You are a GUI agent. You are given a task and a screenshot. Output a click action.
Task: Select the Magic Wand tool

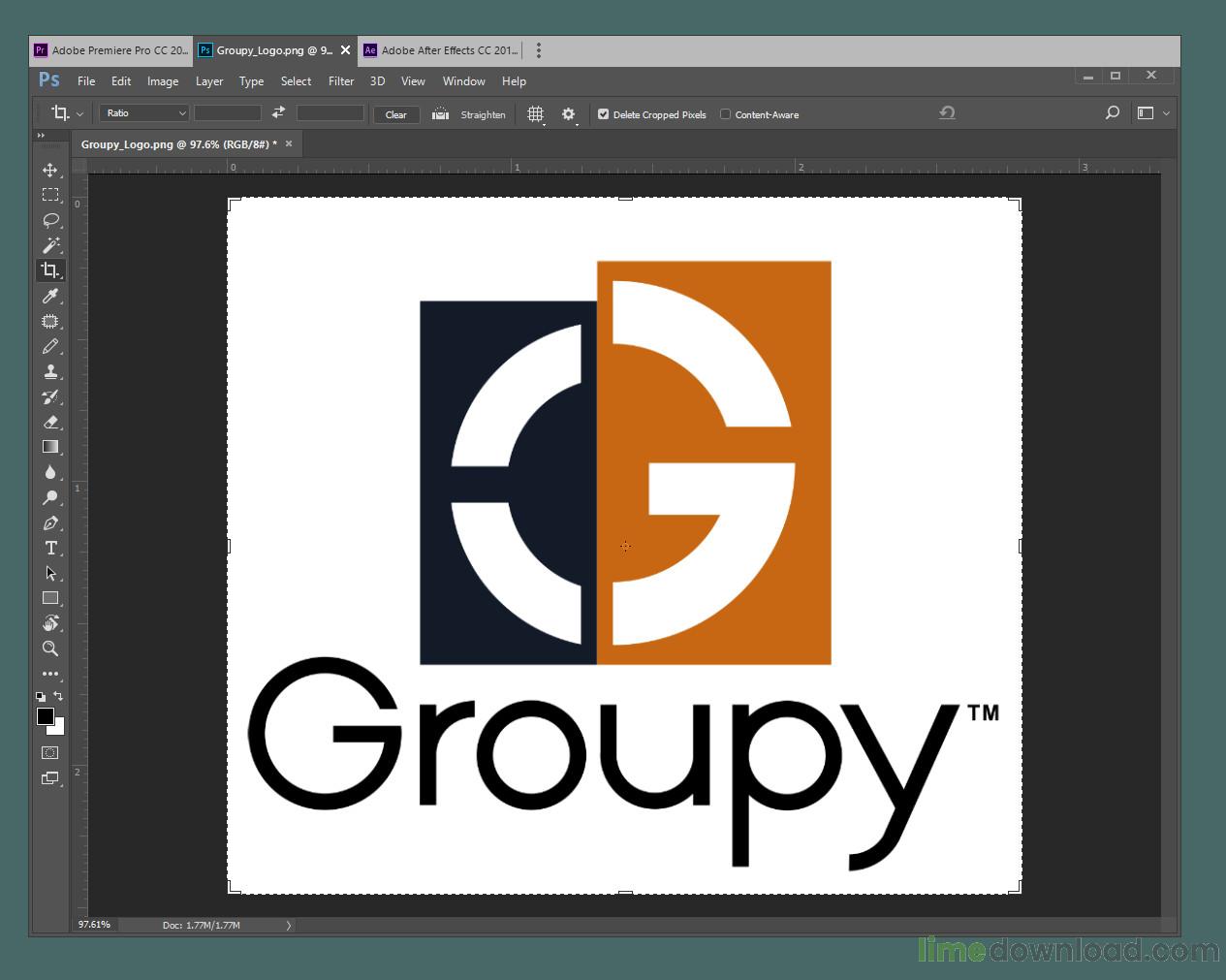[x=50, y=245]
